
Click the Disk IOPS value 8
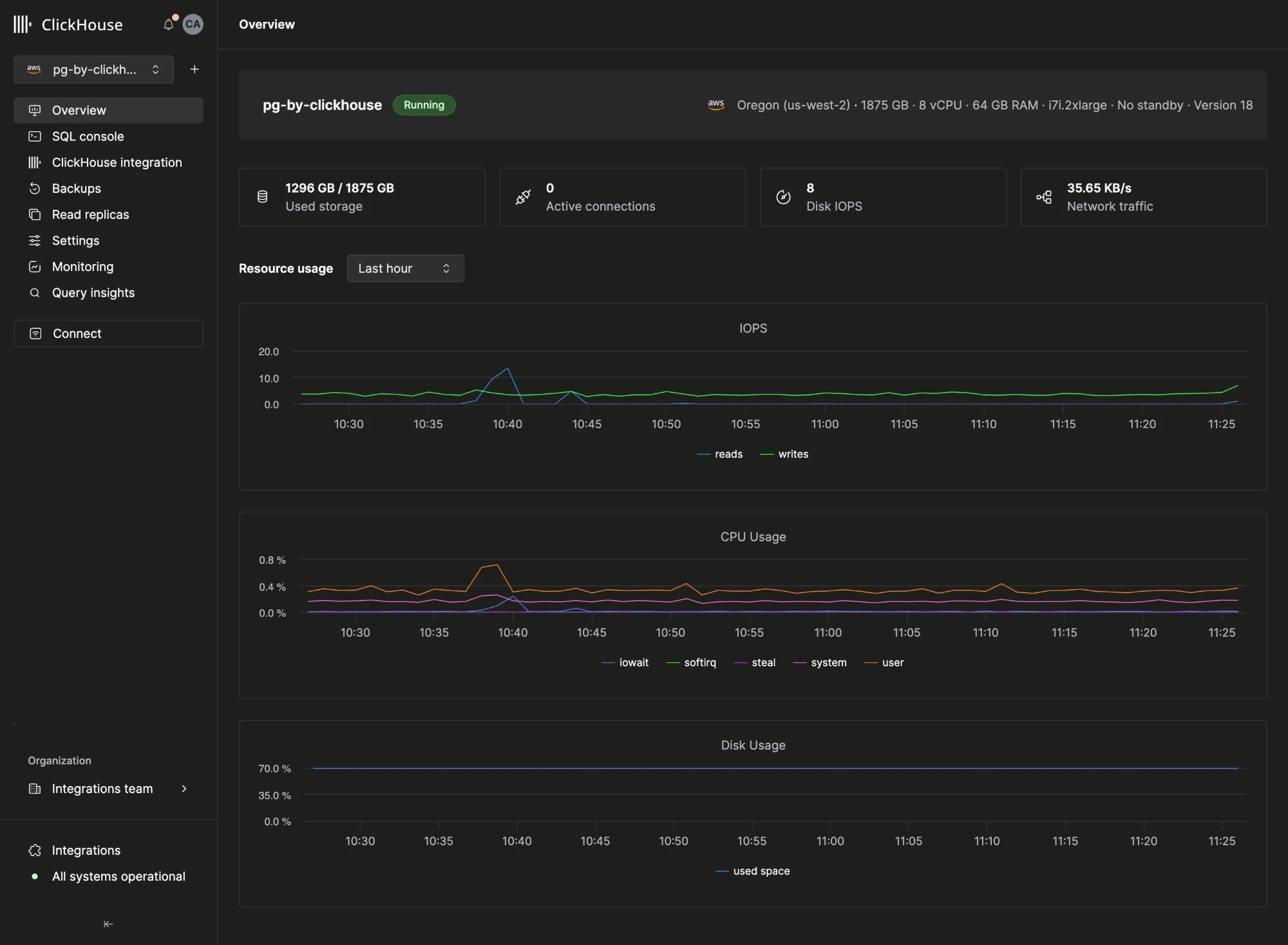point(810,188)
